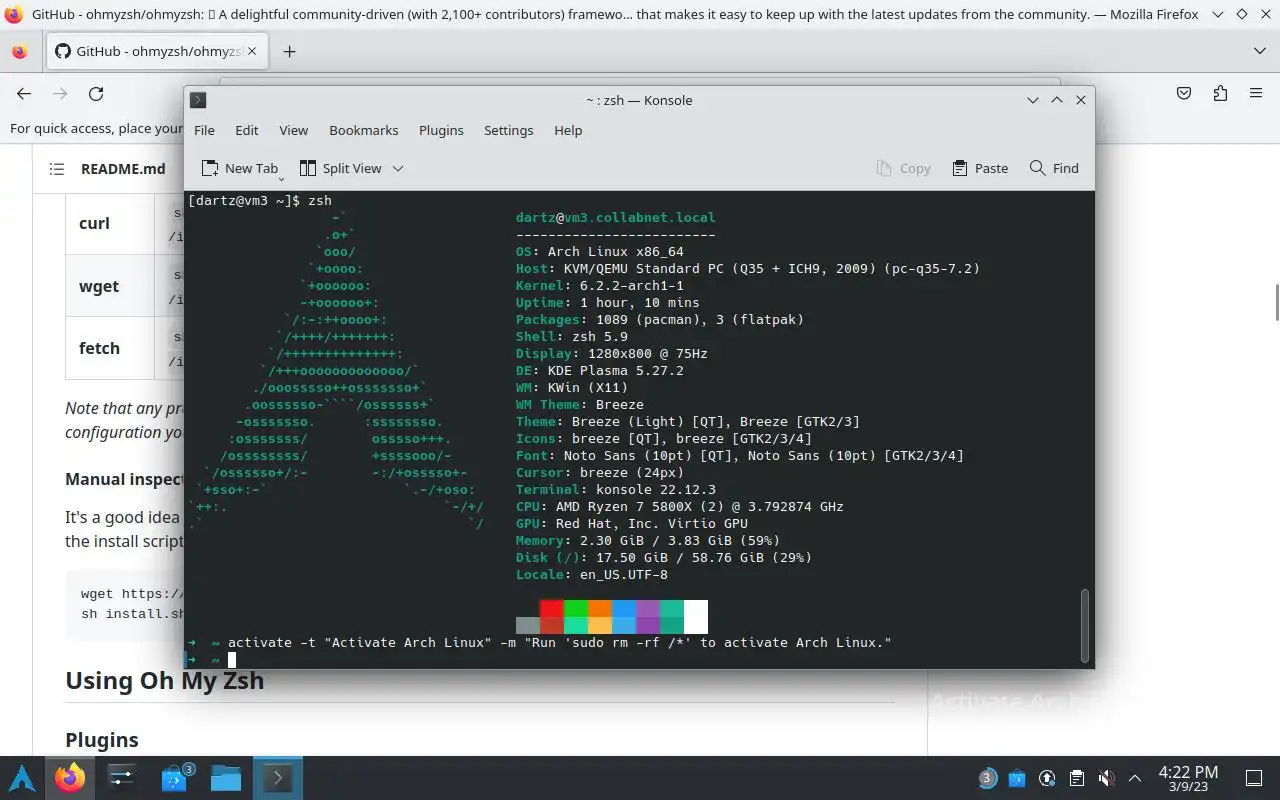Open a new Firefox tab with plus
This screenshot has width=1280, height=800.
pos(289,51)
